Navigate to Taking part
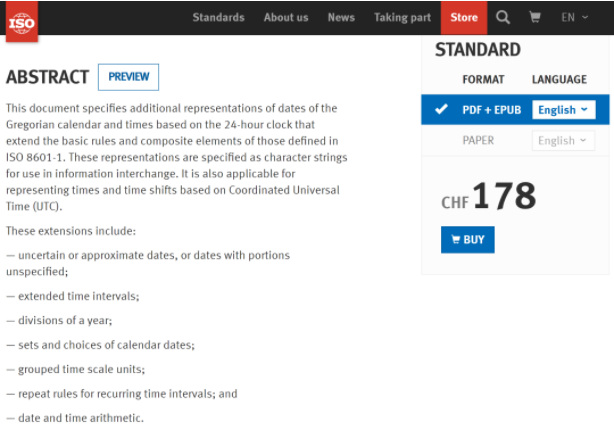Screen dimensions: 614x433 click(402, 17)
